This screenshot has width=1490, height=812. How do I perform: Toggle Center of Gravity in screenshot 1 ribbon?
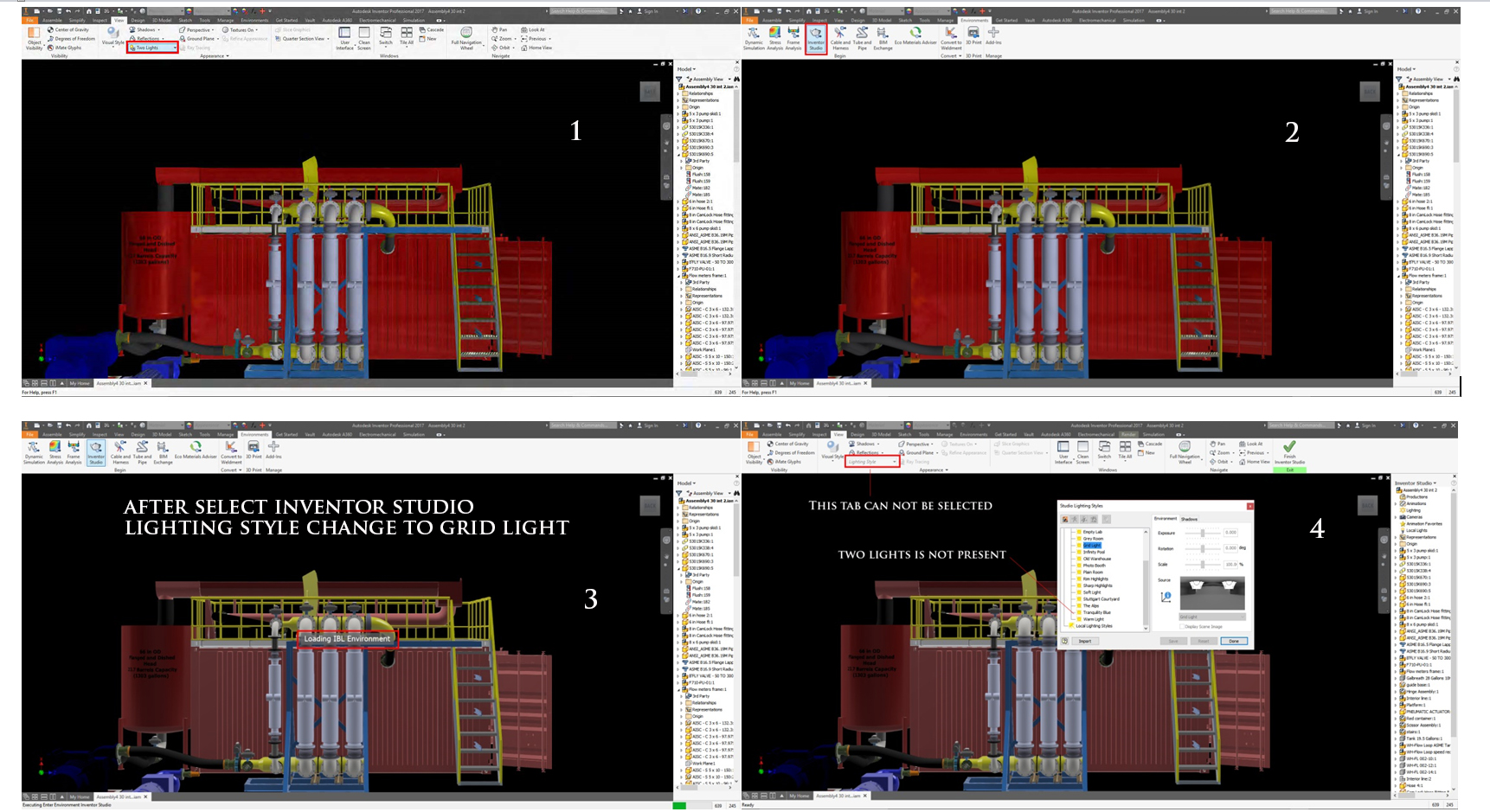pos(68,29)
